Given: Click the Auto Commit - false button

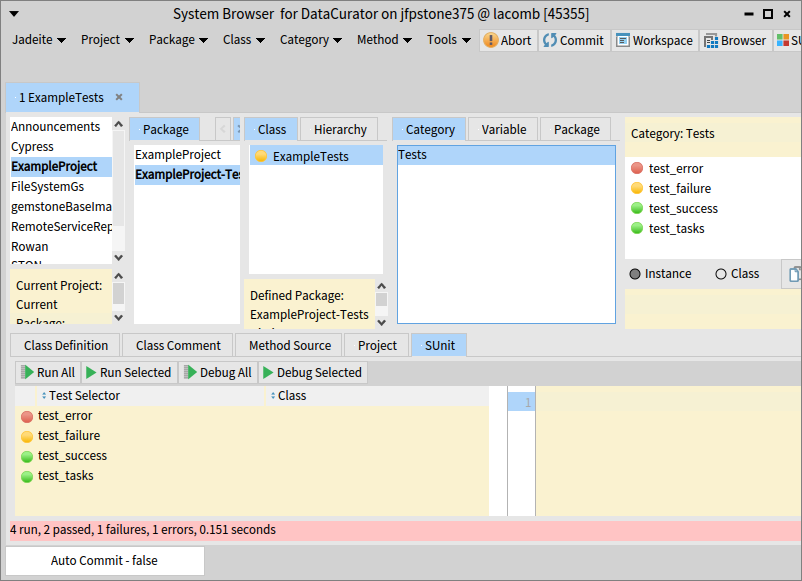Looking at the screenshot, I should pyautogui.click(x=105, y=560).
